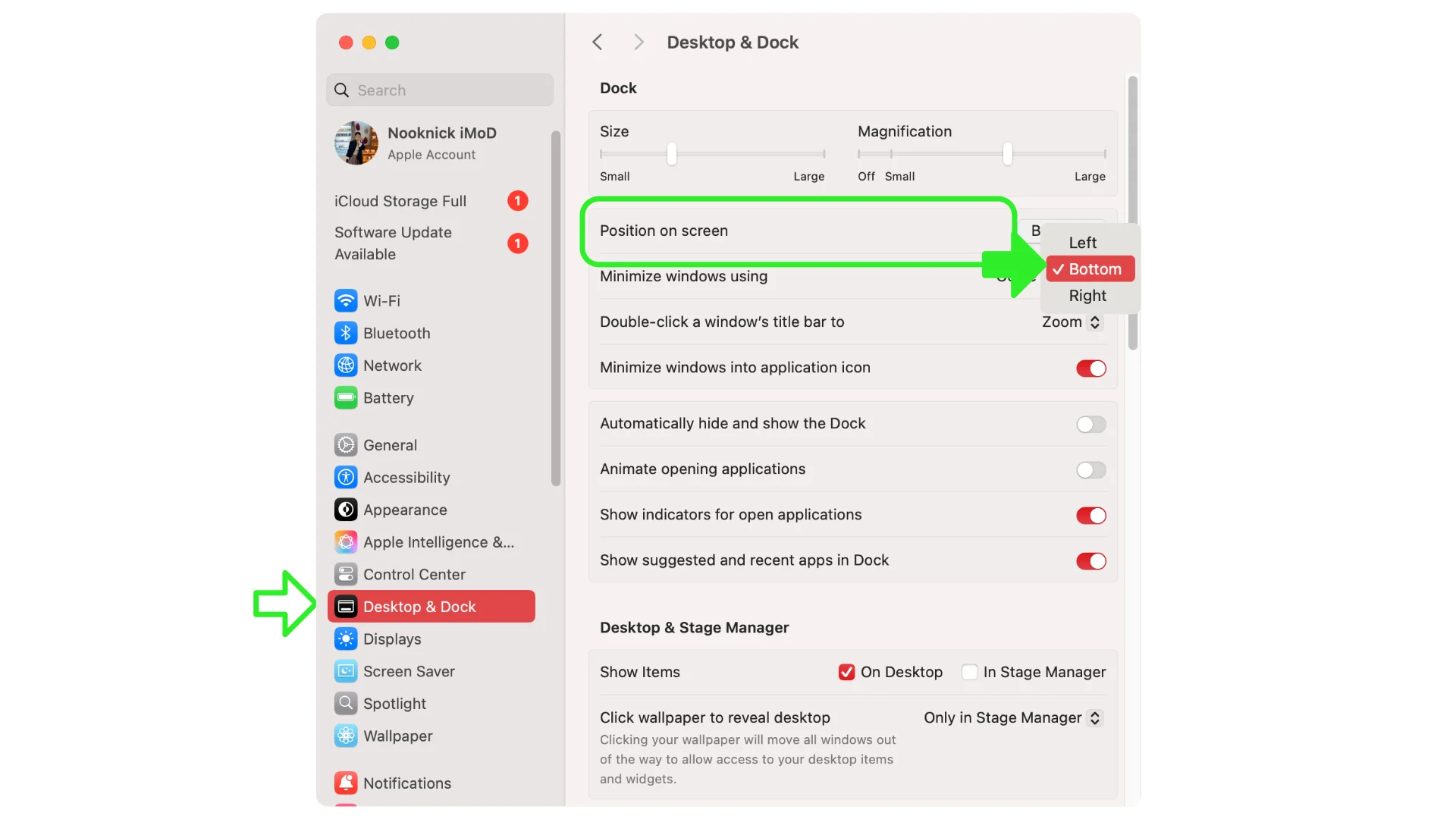1456x819 pixels.
Task: Open the Zoom title bar dropdown
Action: coord(1071,322)
